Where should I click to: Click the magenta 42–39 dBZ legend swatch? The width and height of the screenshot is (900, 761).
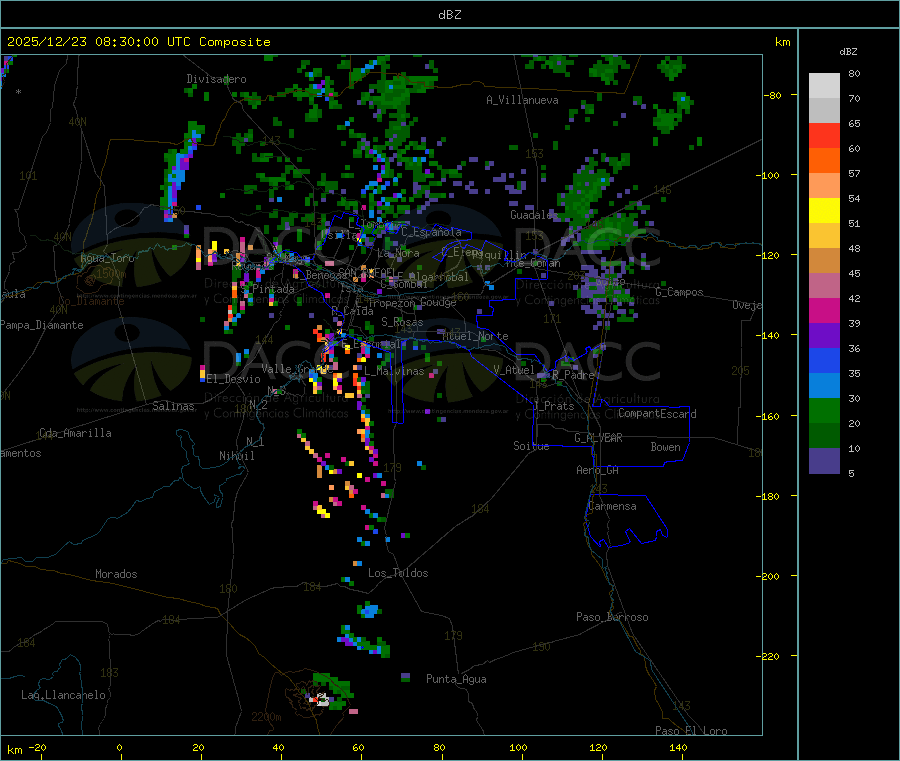[x=824, y=310]
